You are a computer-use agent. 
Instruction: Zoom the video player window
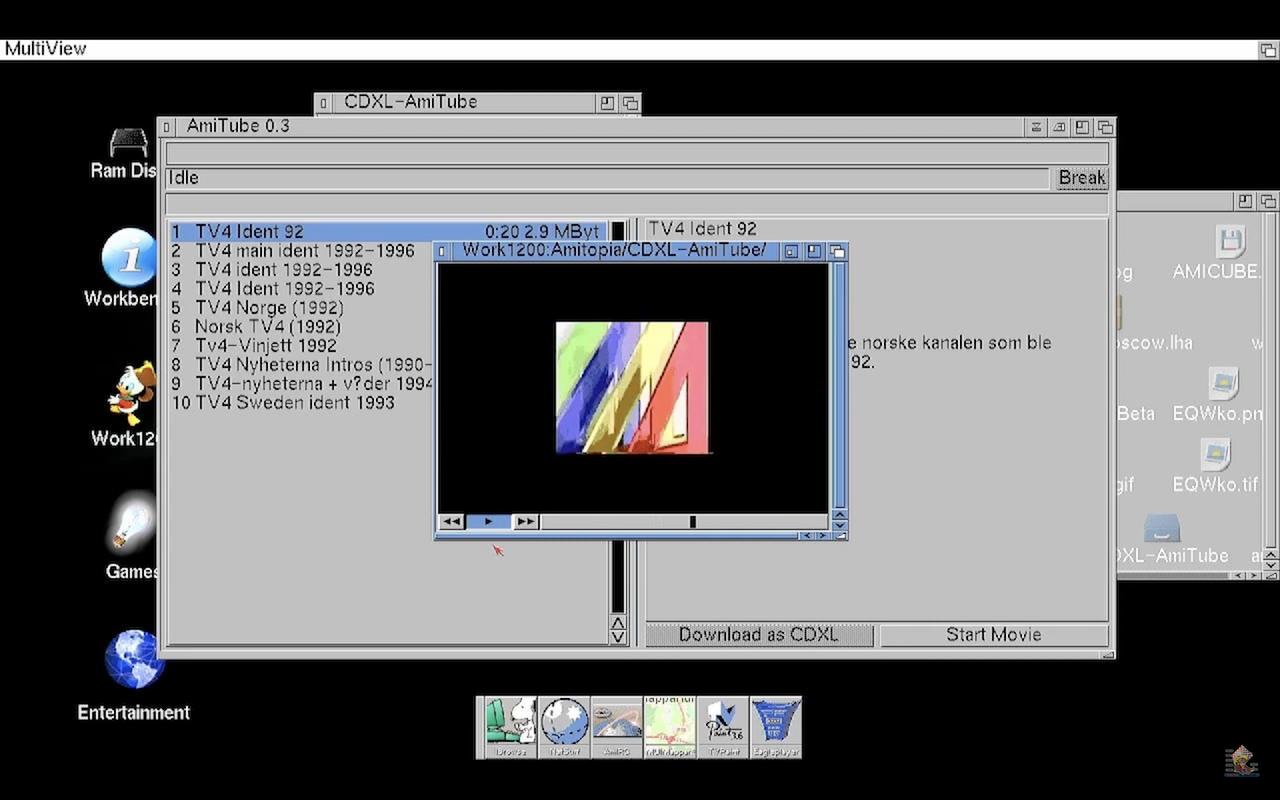(x=815, y=251)
